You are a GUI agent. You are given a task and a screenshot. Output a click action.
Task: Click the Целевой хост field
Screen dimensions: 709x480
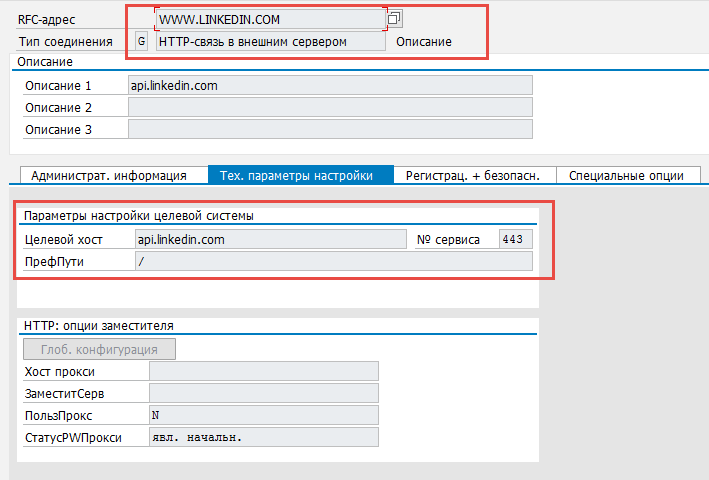[x=270, y=239]
